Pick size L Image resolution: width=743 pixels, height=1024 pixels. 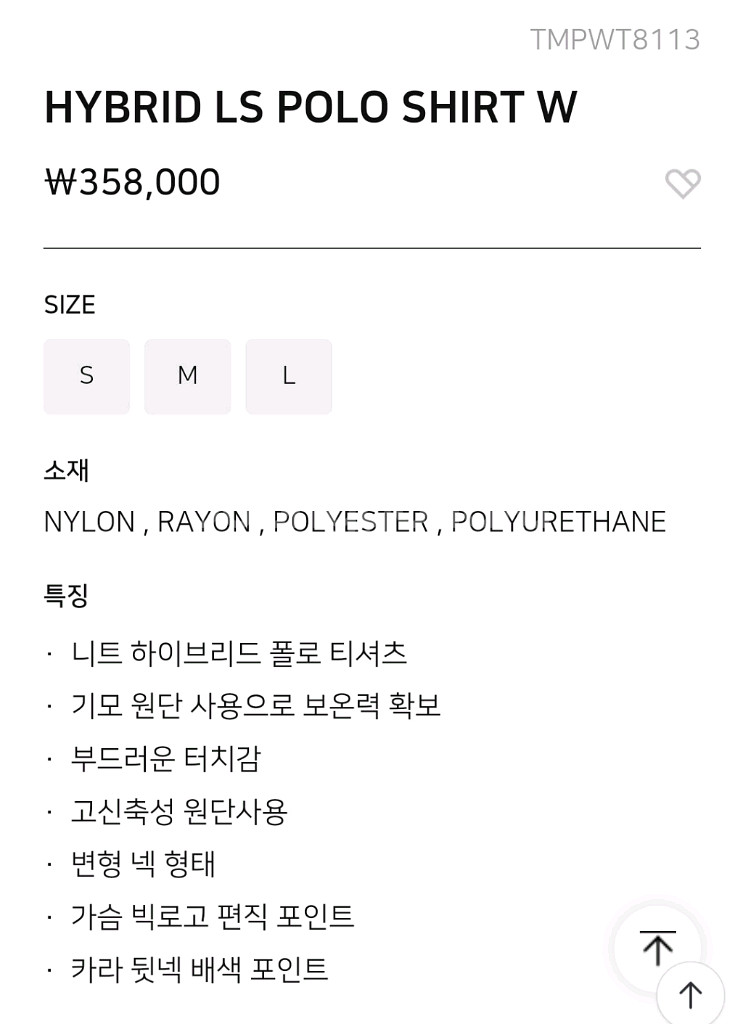click(x=289, y=376)
